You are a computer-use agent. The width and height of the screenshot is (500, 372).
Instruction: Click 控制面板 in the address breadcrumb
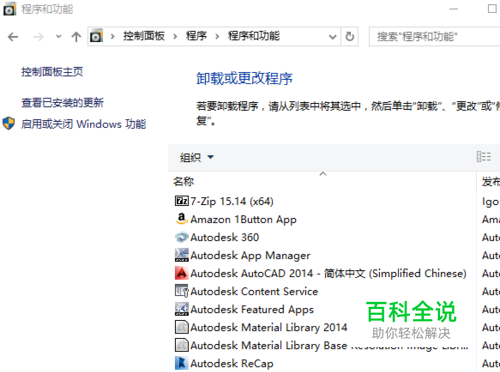click(144, 36)
